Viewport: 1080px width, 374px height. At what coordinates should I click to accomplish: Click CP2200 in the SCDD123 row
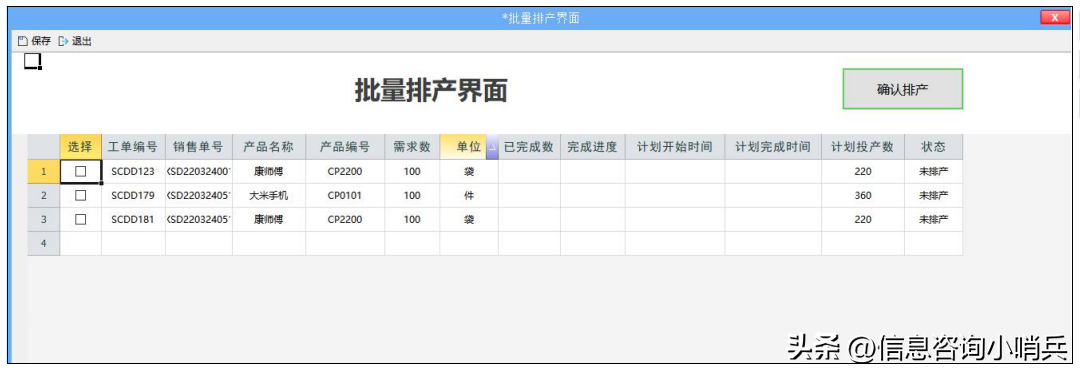(345, 172)
